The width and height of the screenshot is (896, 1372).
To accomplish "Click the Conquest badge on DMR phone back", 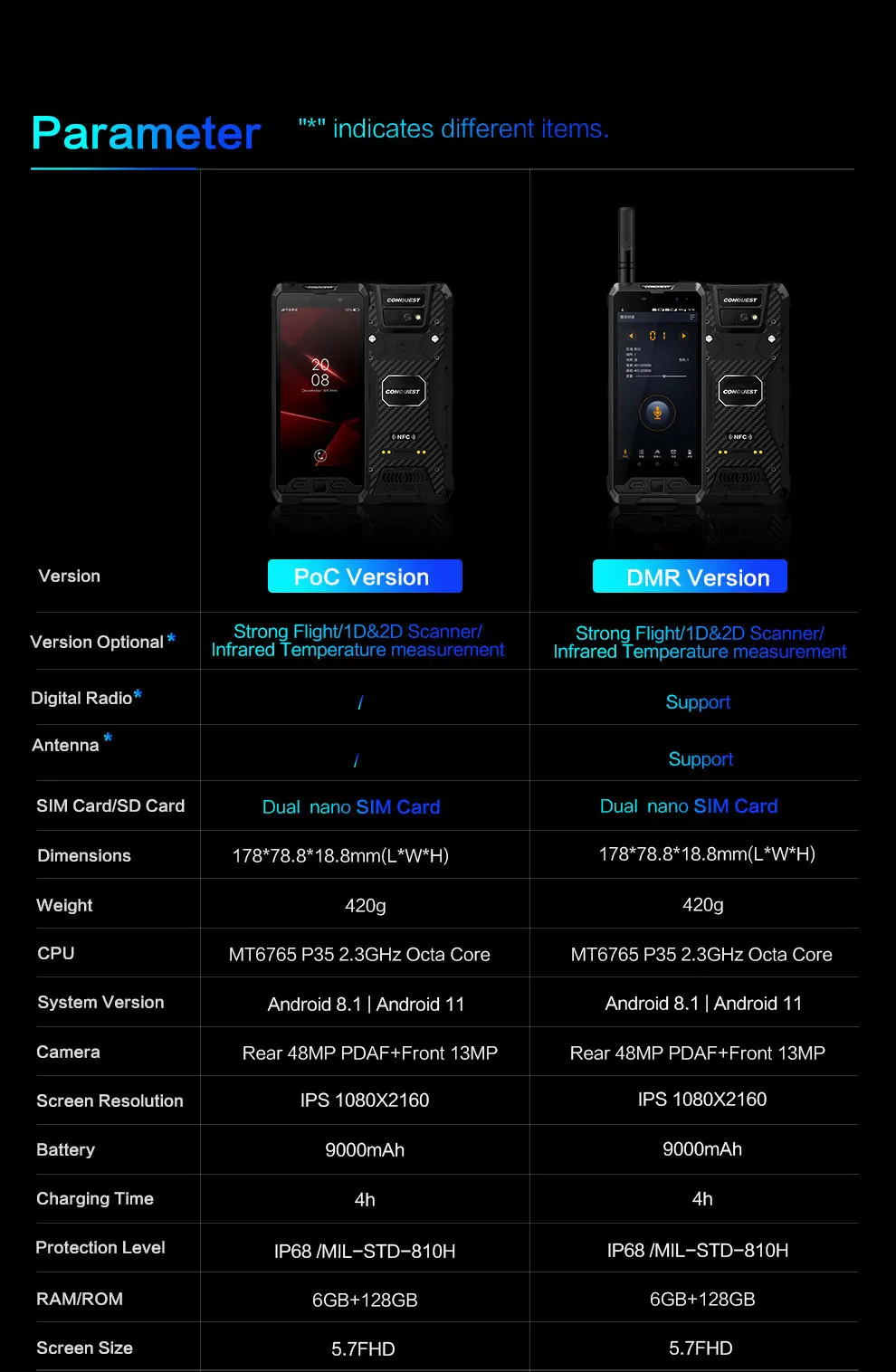I will (740, 391).
